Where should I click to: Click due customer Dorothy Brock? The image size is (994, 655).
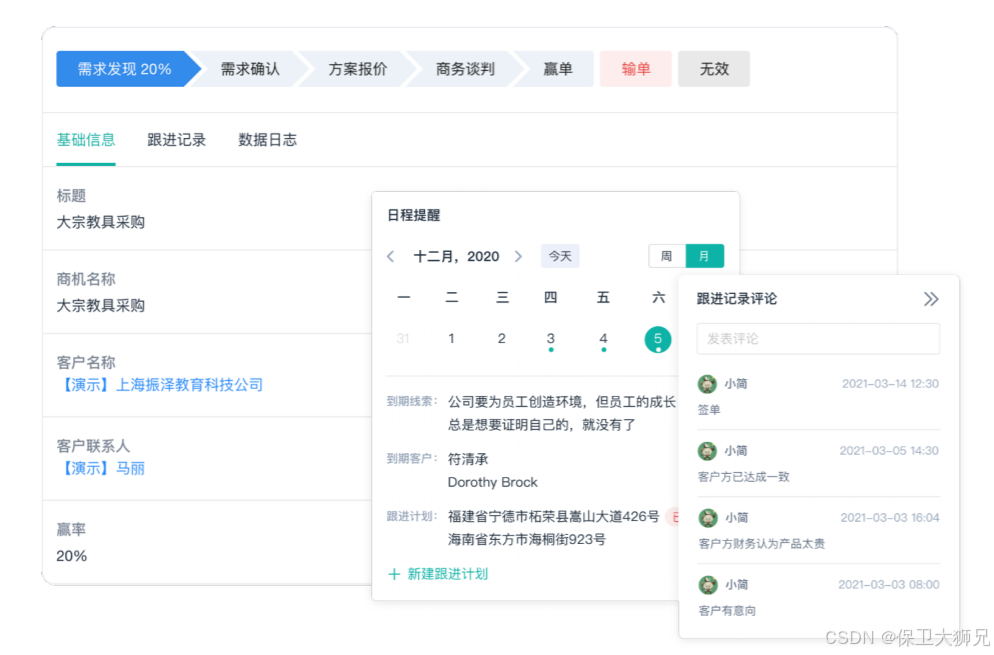[493, 482]
